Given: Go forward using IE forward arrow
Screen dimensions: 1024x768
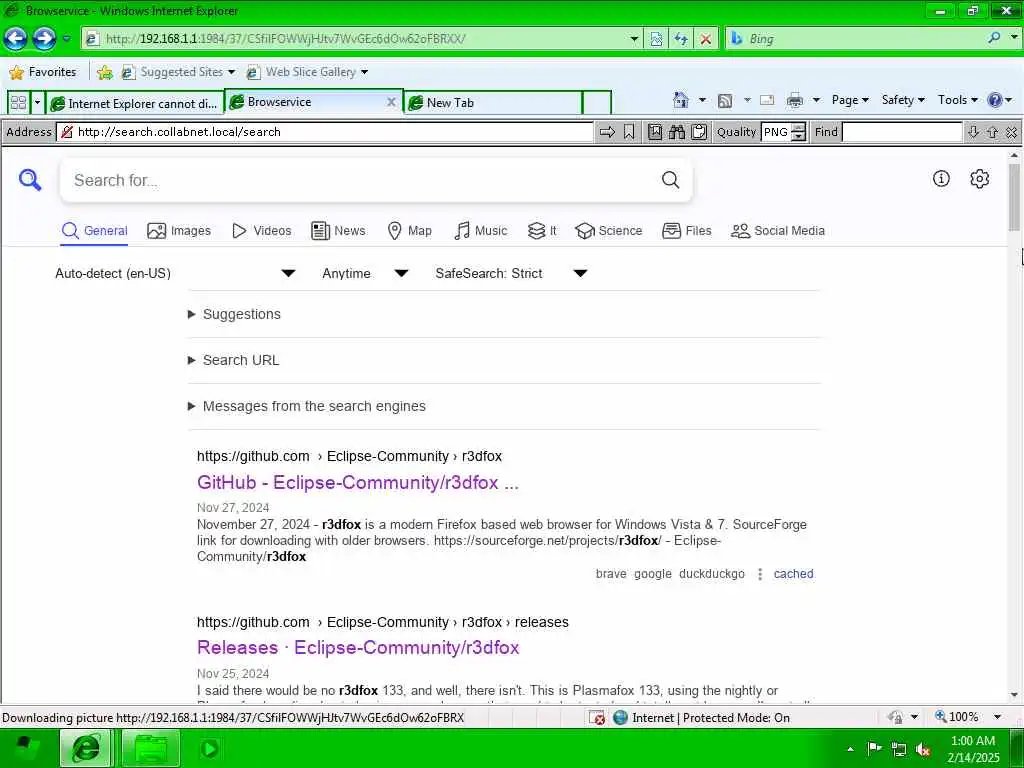Looking at the screenshot, I should pos(44,39).
